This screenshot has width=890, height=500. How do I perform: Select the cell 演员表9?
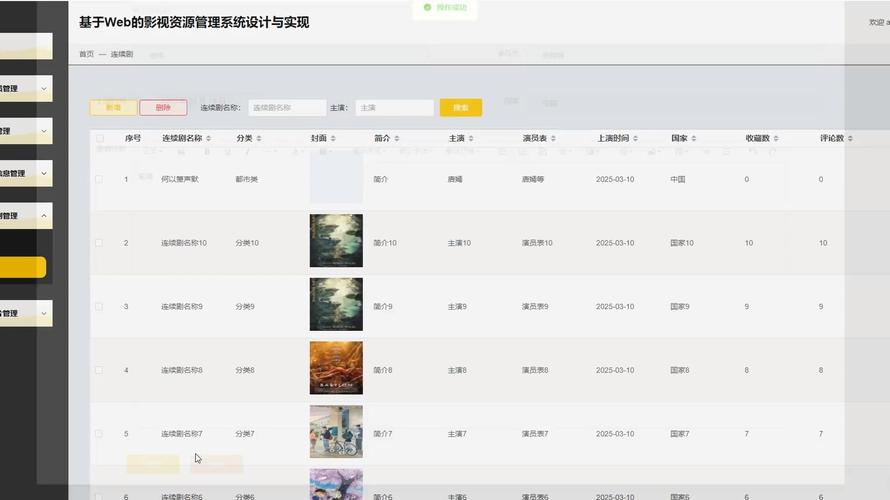point(535,306)
